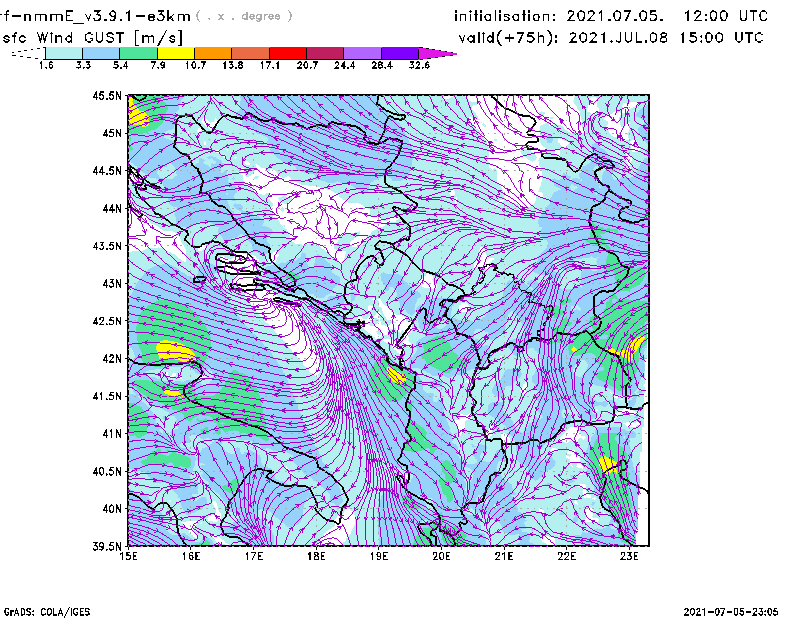Click the 42.5N latitude label

click(107, 321)
